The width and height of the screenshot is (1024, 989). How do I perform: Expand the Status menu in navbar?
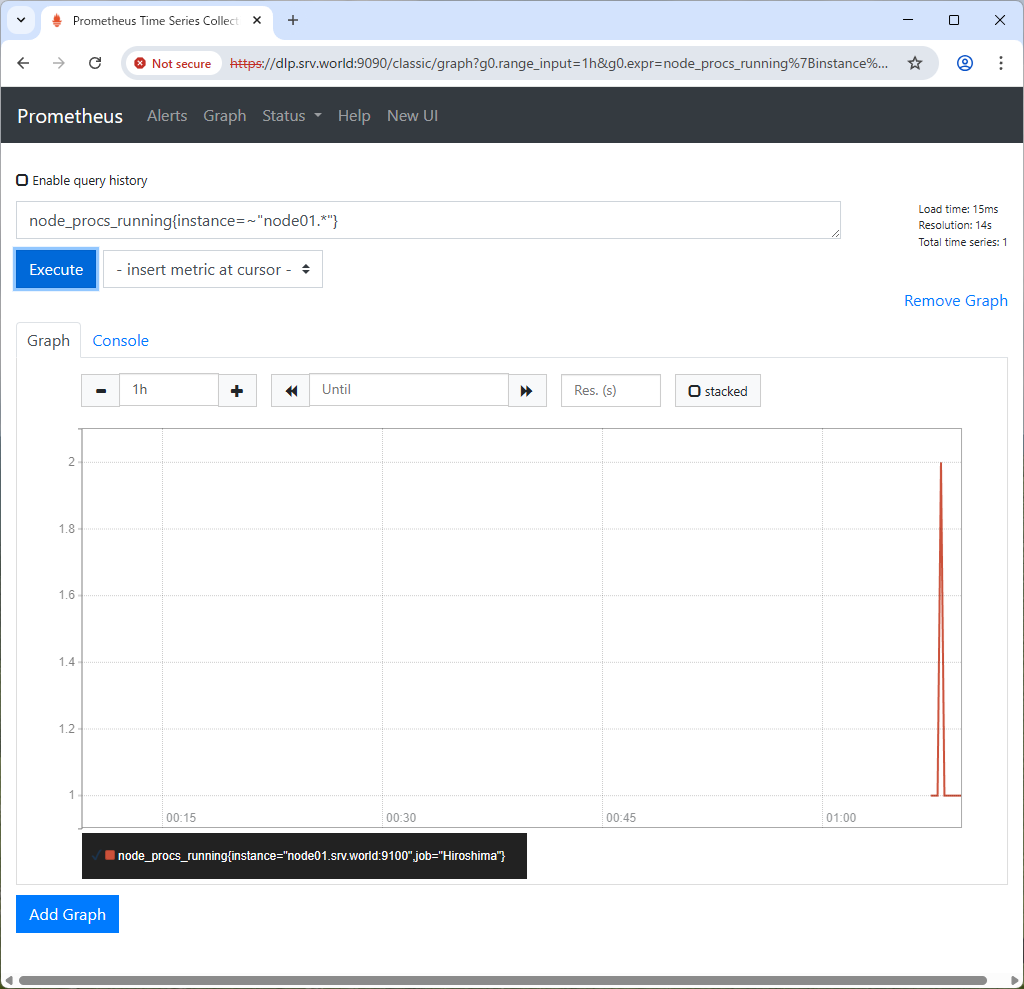pyautogui.click(x=292, y=116)
